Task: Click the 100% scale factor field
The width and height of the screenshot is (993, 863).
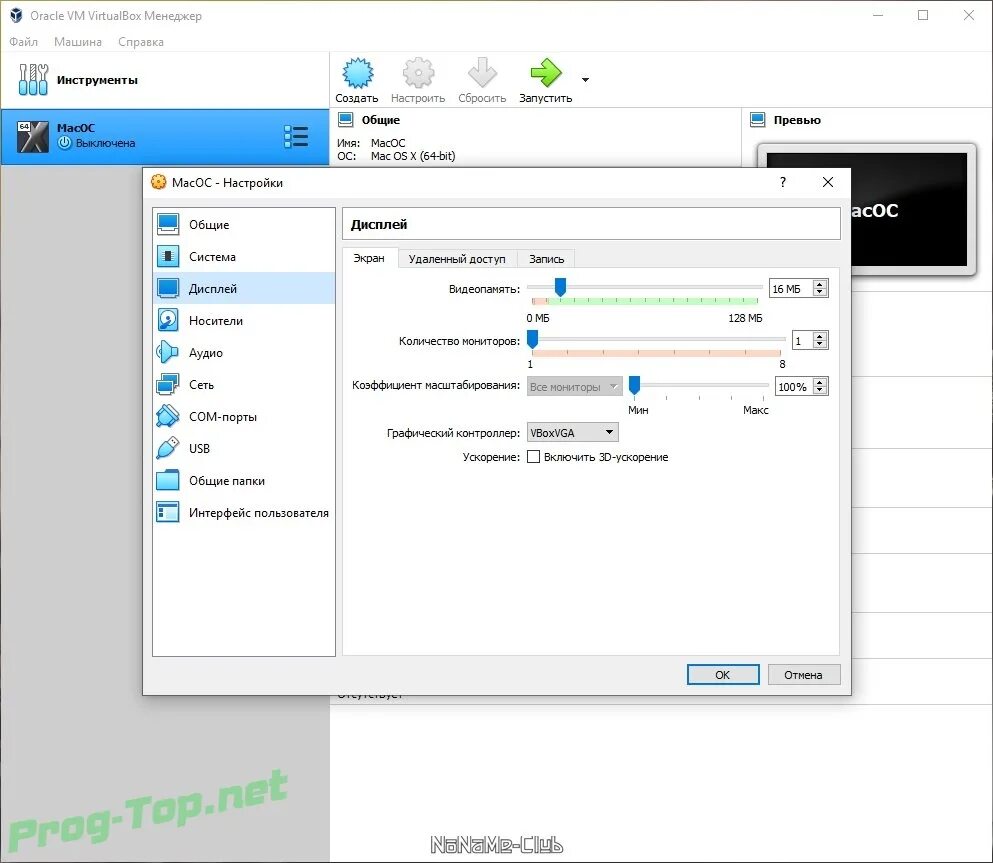Action: pyautogui.click(x=794, y=386)
